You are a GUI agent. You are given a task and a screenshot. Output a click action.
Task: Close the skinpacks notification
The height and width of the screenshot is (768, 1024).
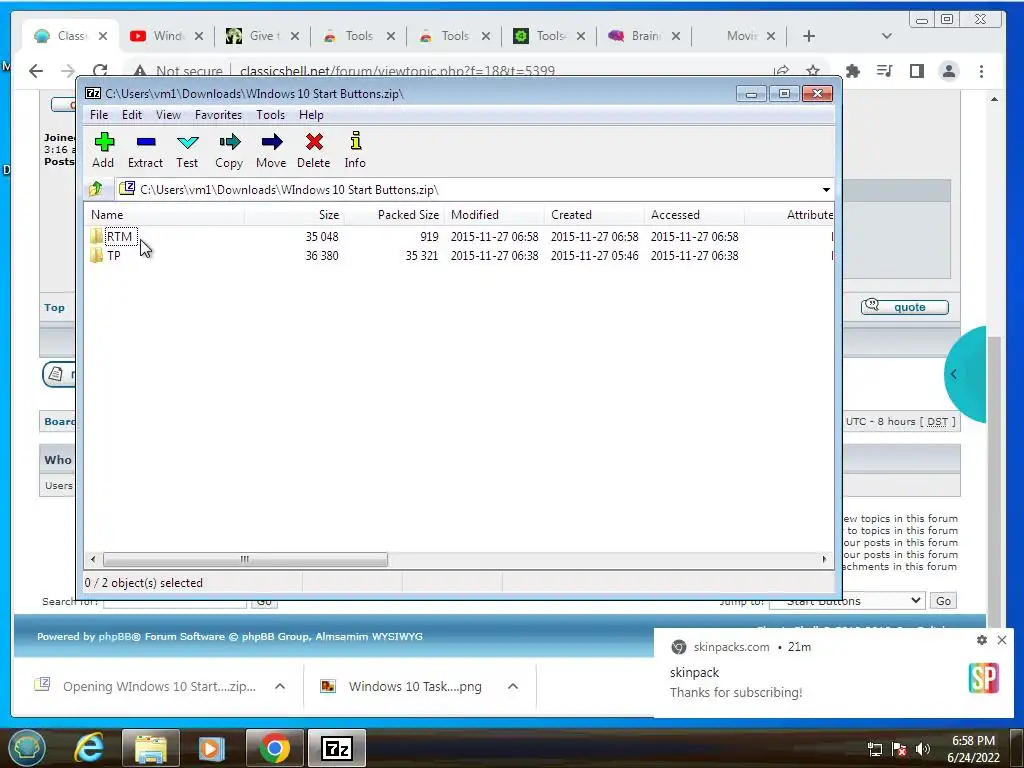1002,640
